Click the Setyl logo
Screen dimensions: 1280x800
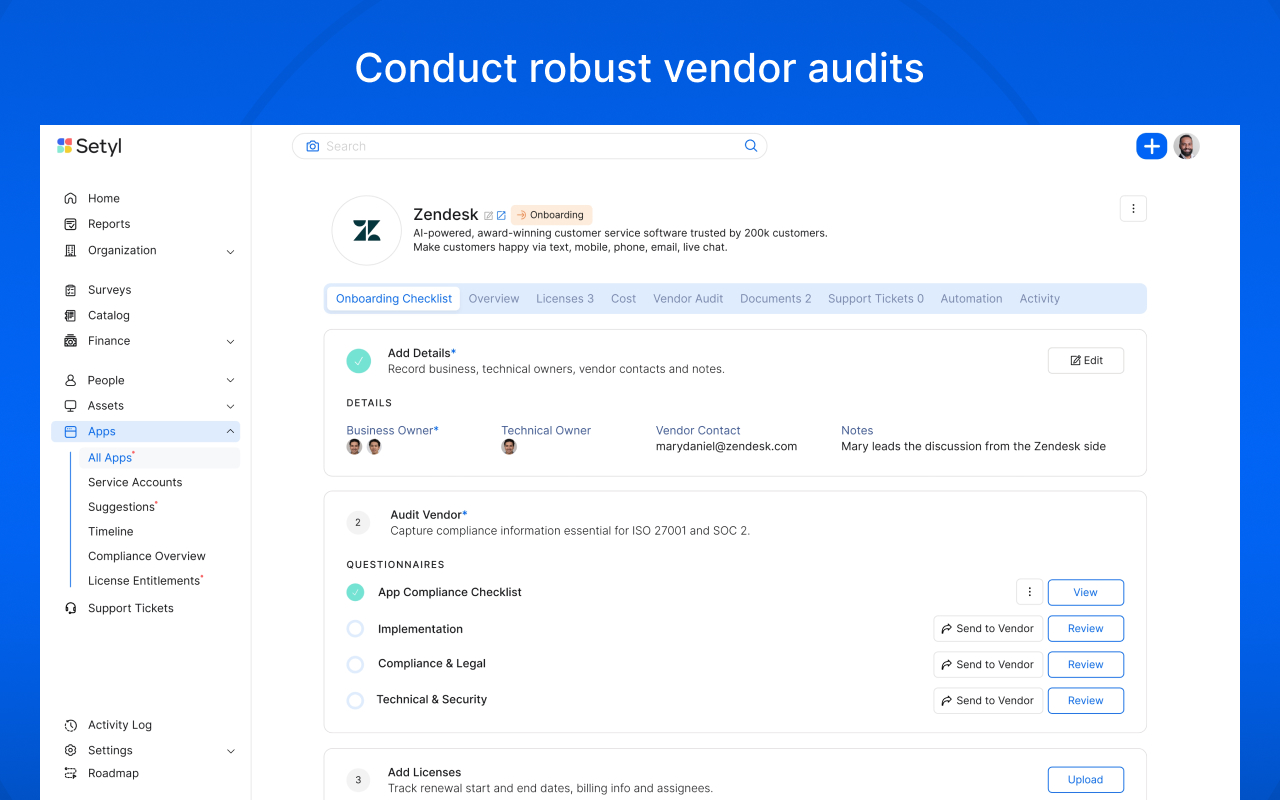89,146
